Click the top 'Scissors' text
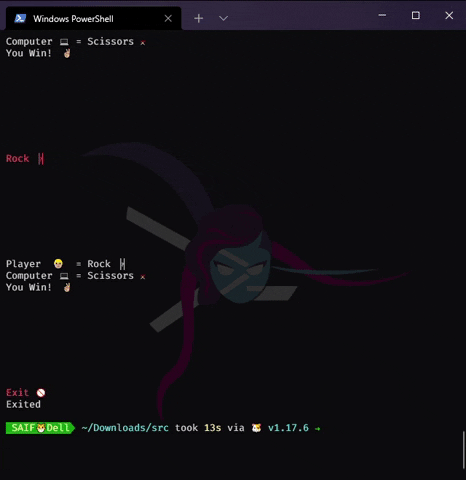The height and width of the screenshot is (480, 466). point(110,41)
